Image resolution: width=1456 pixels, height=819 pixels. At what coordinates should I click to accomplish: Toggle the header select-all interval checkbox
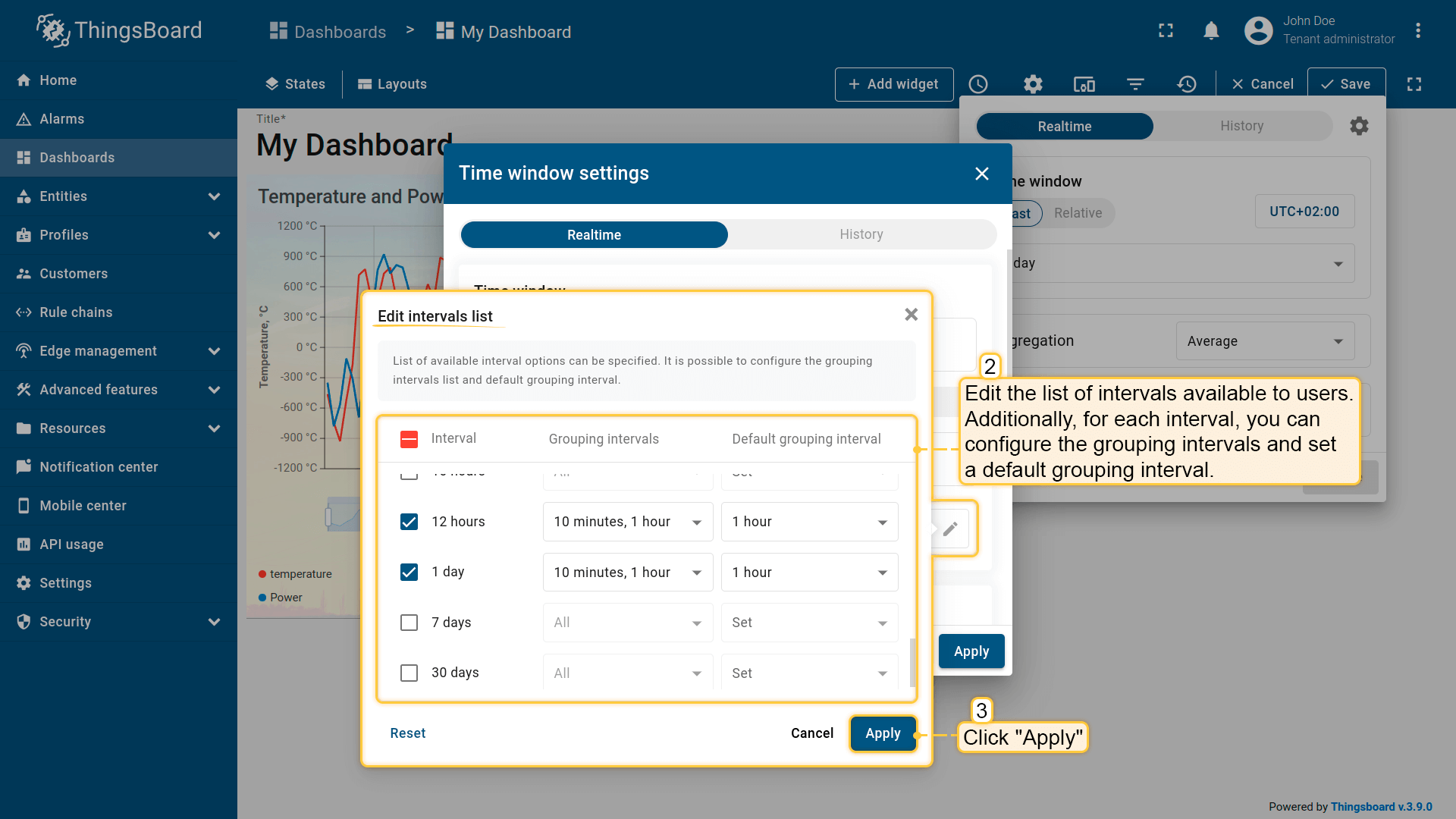pos(409,439)
